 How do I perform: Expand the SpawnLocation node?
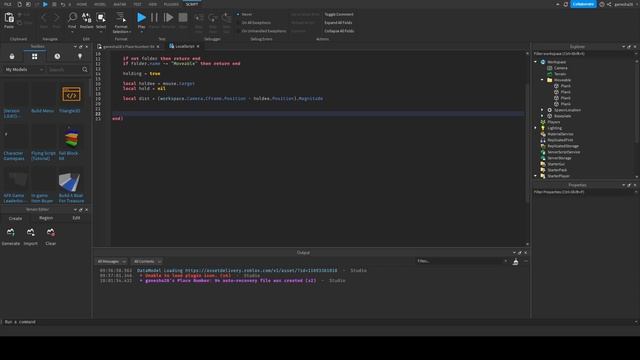point(542,110)
